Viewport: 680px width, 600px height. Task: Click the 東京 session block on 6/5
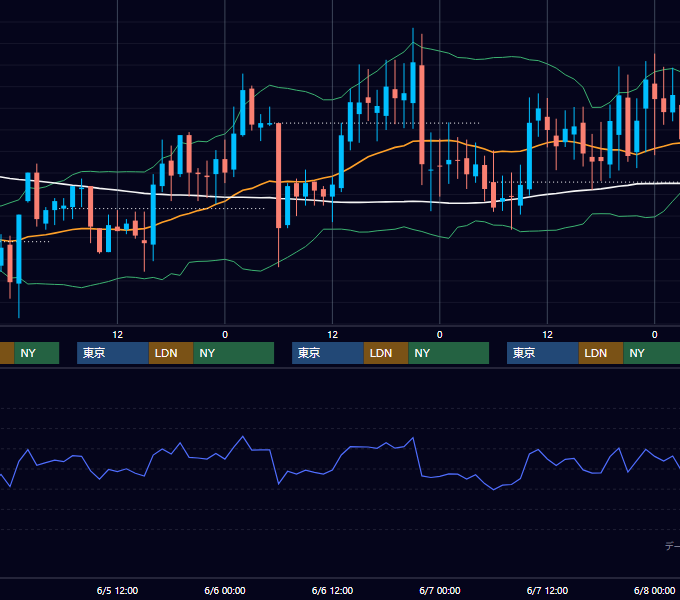click(x=113, y=353)
